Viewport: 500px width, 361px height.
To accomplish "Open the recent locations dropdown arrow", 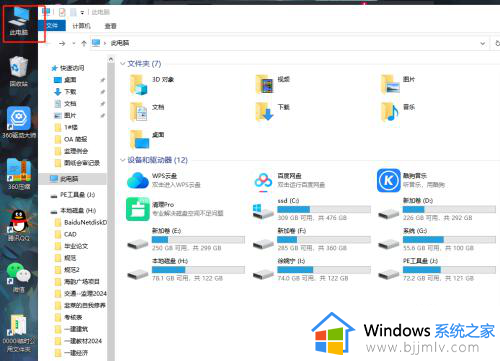I will pos(74,43).
